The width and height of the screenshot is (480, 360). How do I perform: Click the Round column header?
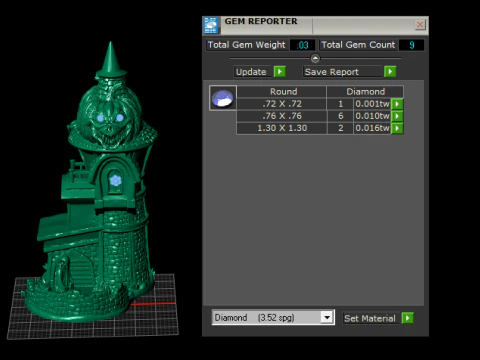(x=282, y=92)
